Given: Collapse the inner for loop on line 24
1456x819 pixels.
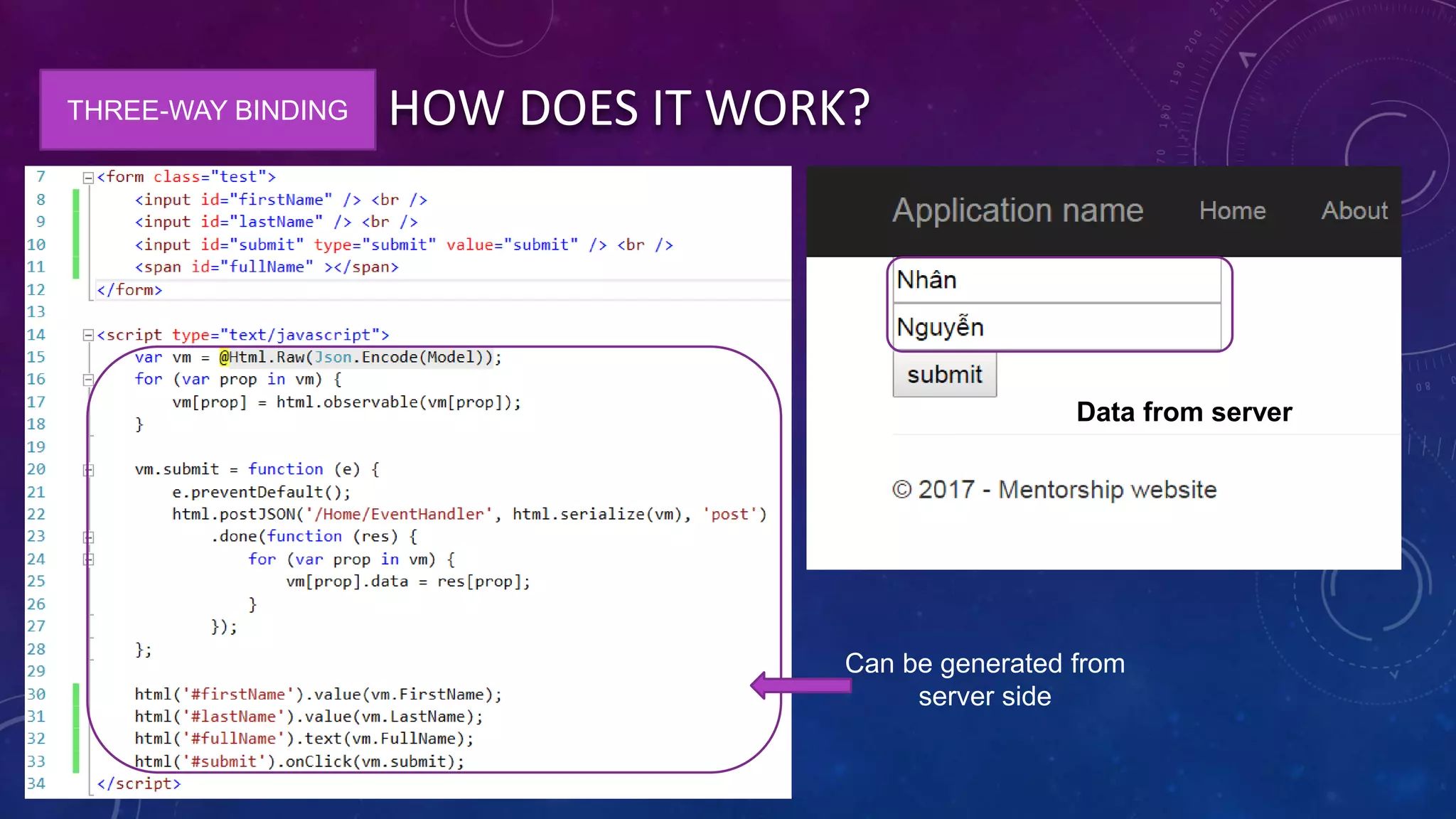Looking at the screenshot, I should coord(88,560).
